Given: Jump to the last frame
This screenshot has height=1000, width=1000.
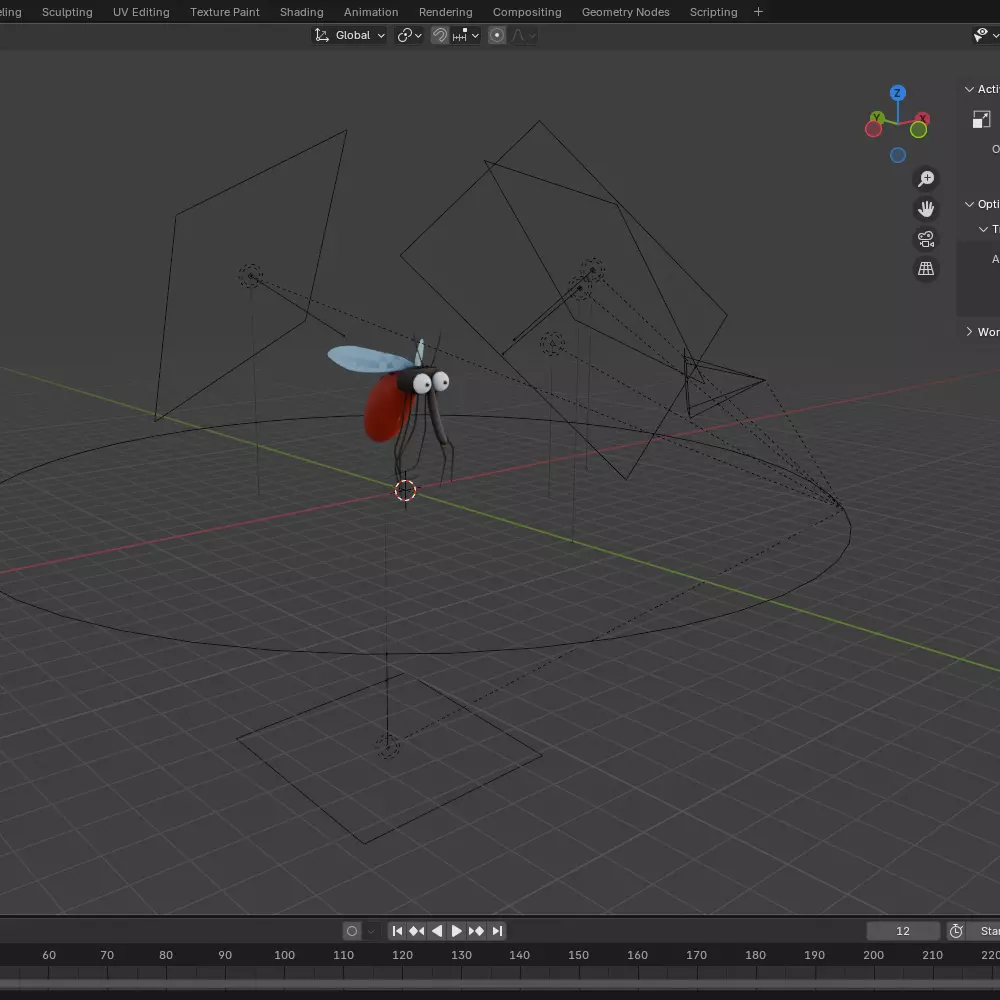Looking at the screenshot, I should [497, 931].
